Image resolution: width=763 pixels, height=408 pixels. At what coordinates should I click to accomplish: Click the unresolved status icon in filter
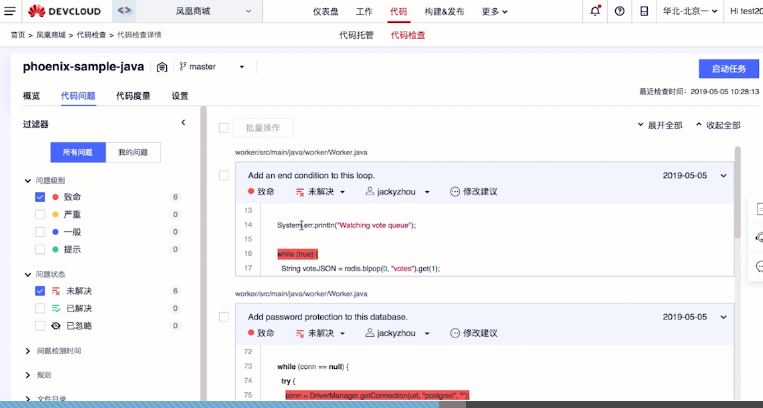[56, 291]
